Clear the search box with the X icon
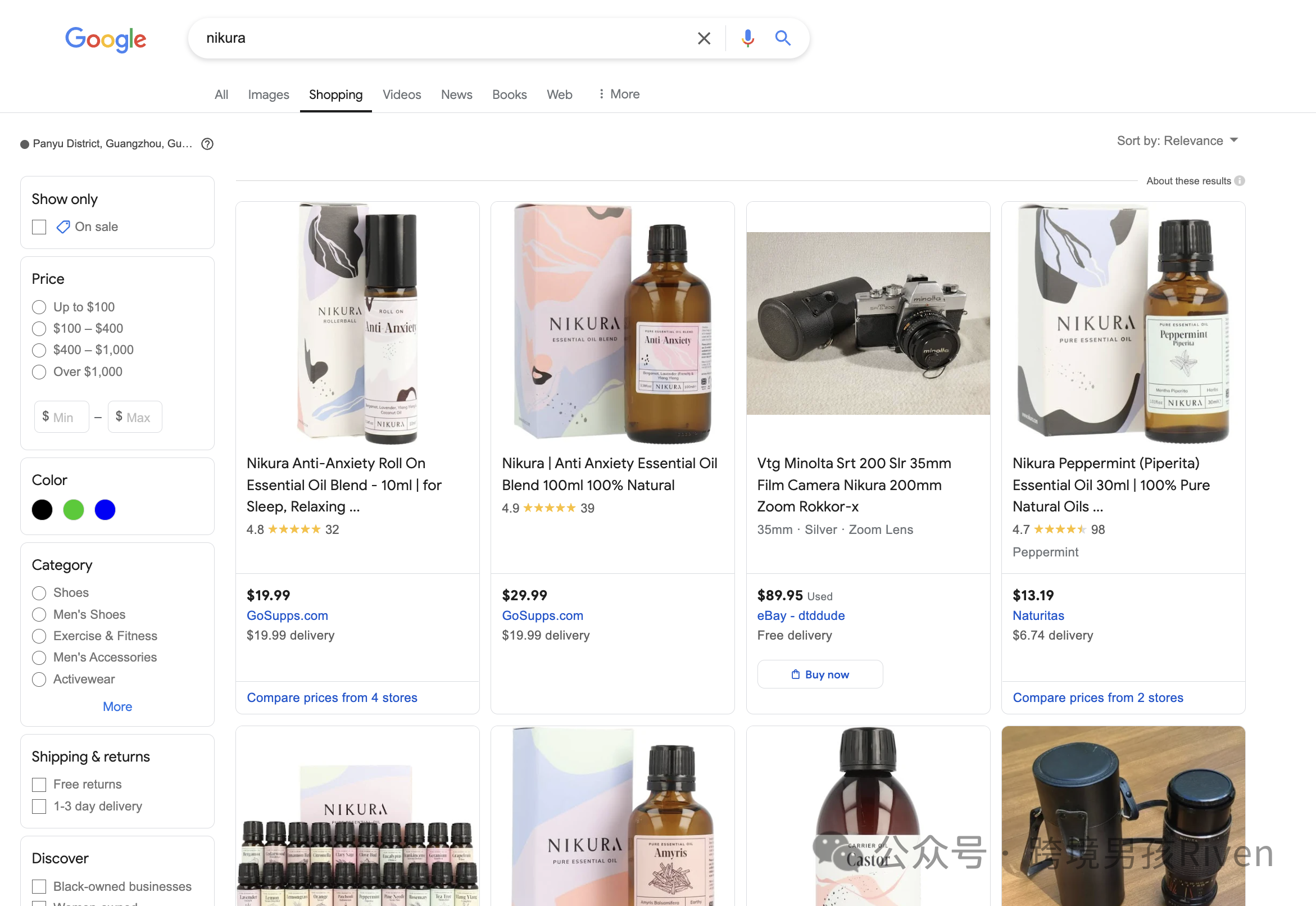 (704, 38)
